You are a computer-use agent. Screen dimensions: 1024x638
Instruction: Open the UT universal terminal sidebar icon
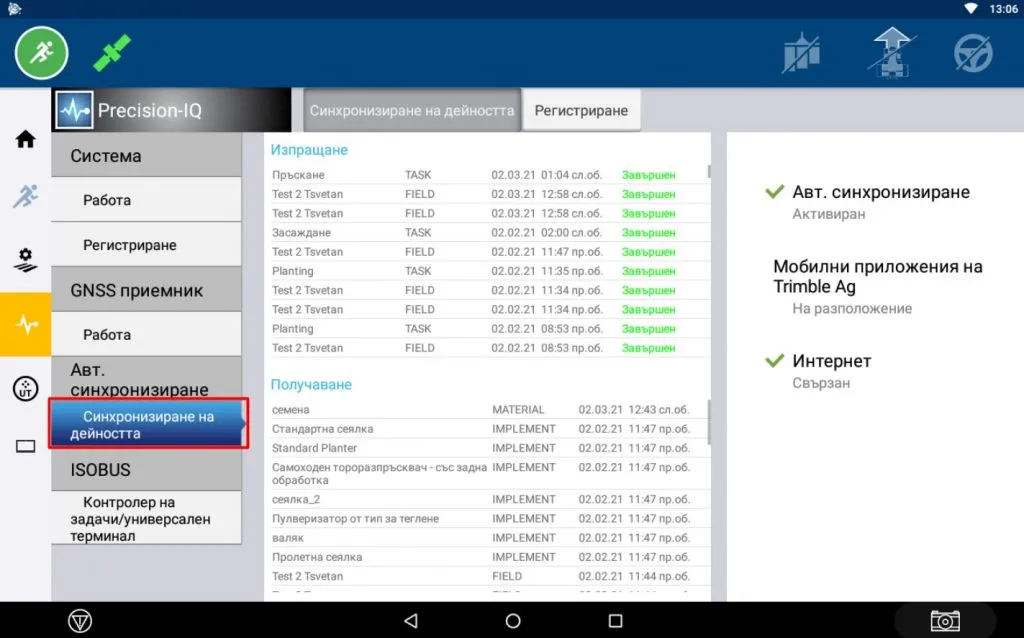coord(25,389)
